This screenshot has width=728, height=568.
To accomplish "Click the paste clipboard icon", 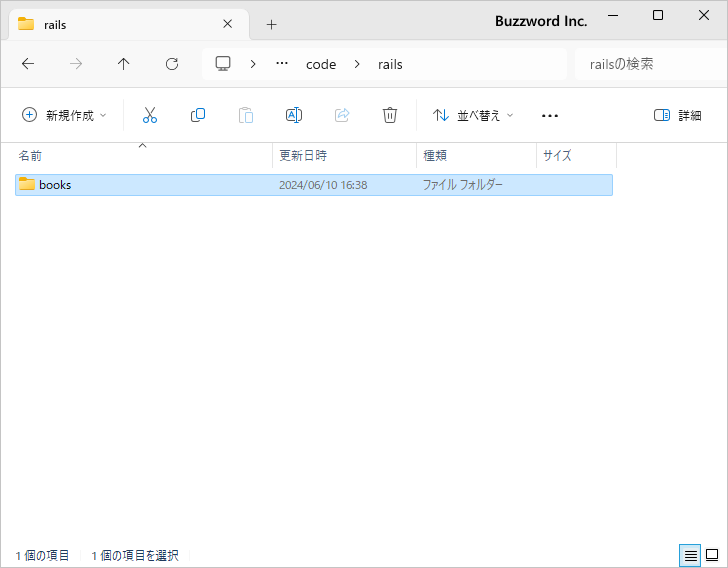I will (246, 115).
